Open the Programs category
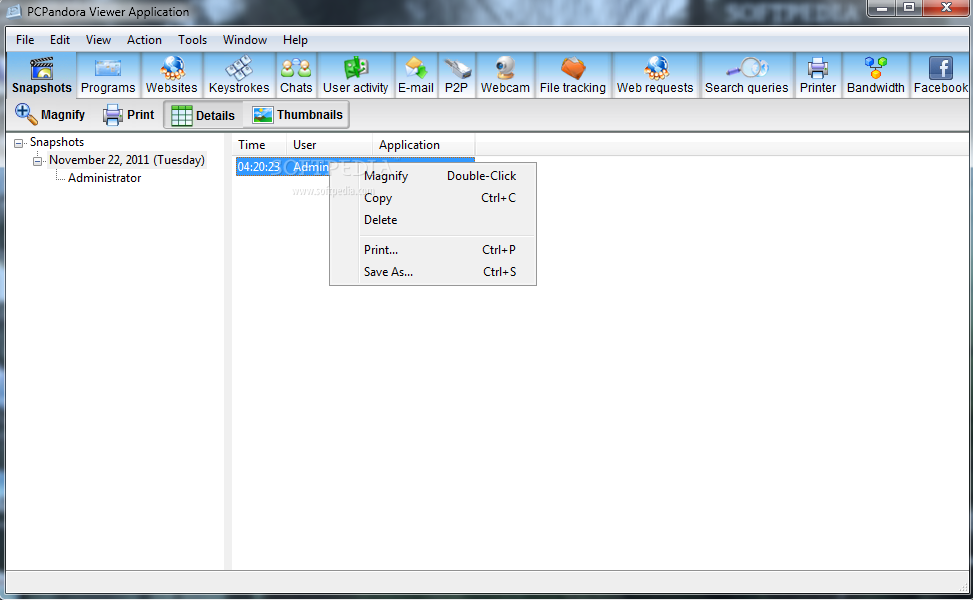This screenshot has width=973, height=600. (x=108, y=75)
